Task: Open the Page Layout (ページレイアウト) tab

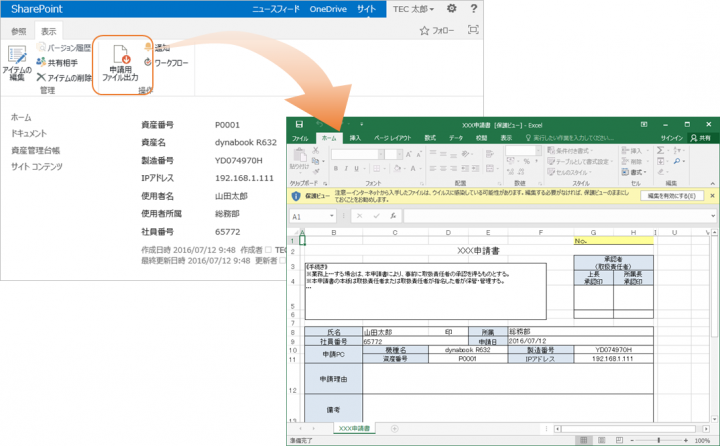Action: point(392,138)
